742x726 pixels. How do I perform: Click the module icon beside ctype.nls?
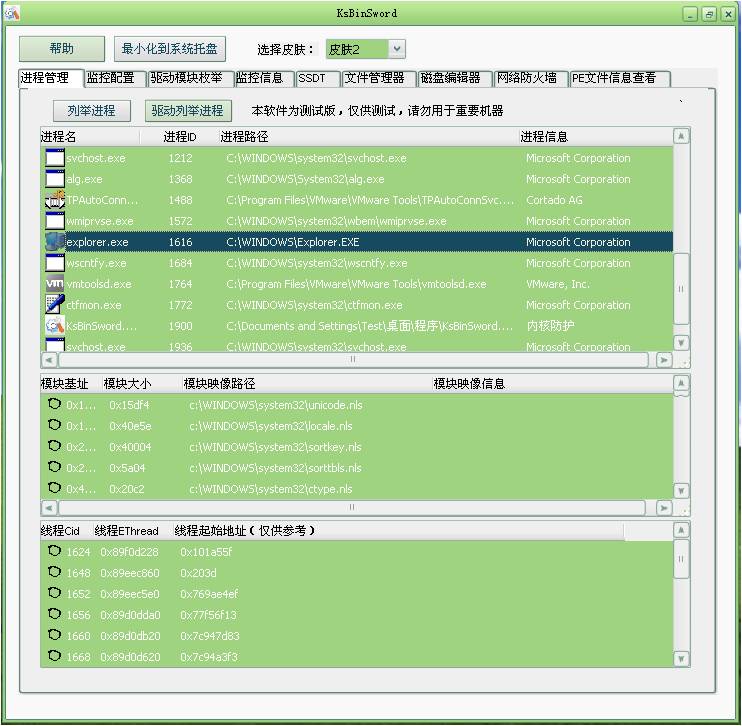pyautogui.click(x=54, y=487)
